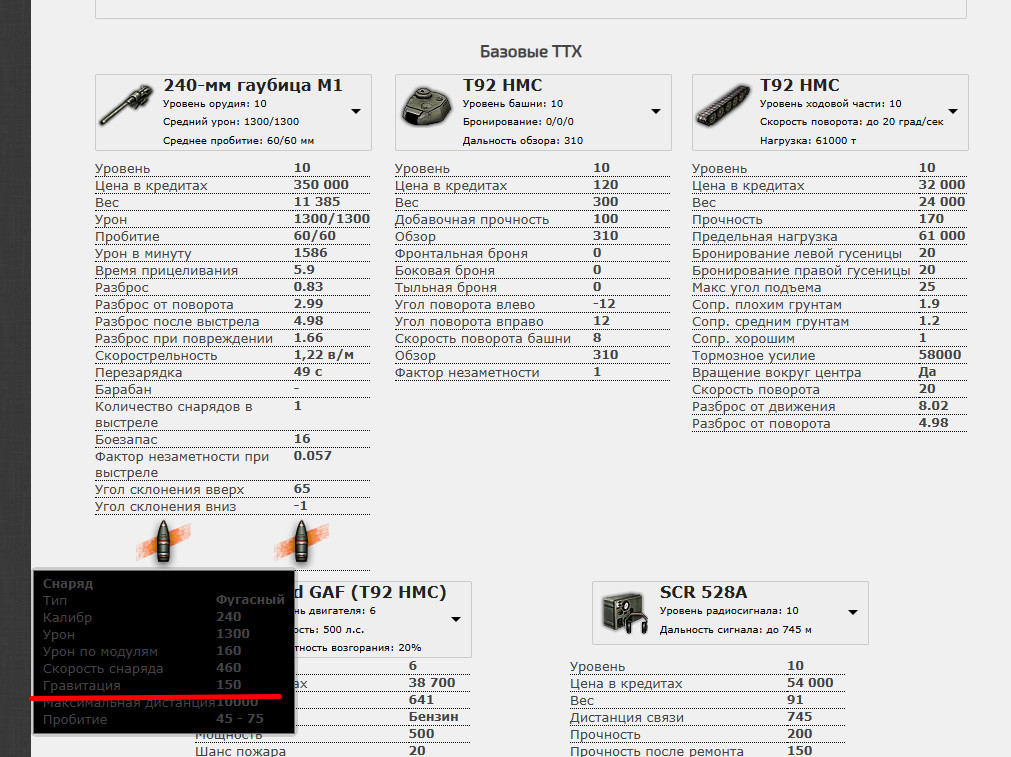The height and width of the screenshot is (757, 1011).
Task: Click the tooltip Скорость снаряда value 460
Action: [x=229, y=667]
